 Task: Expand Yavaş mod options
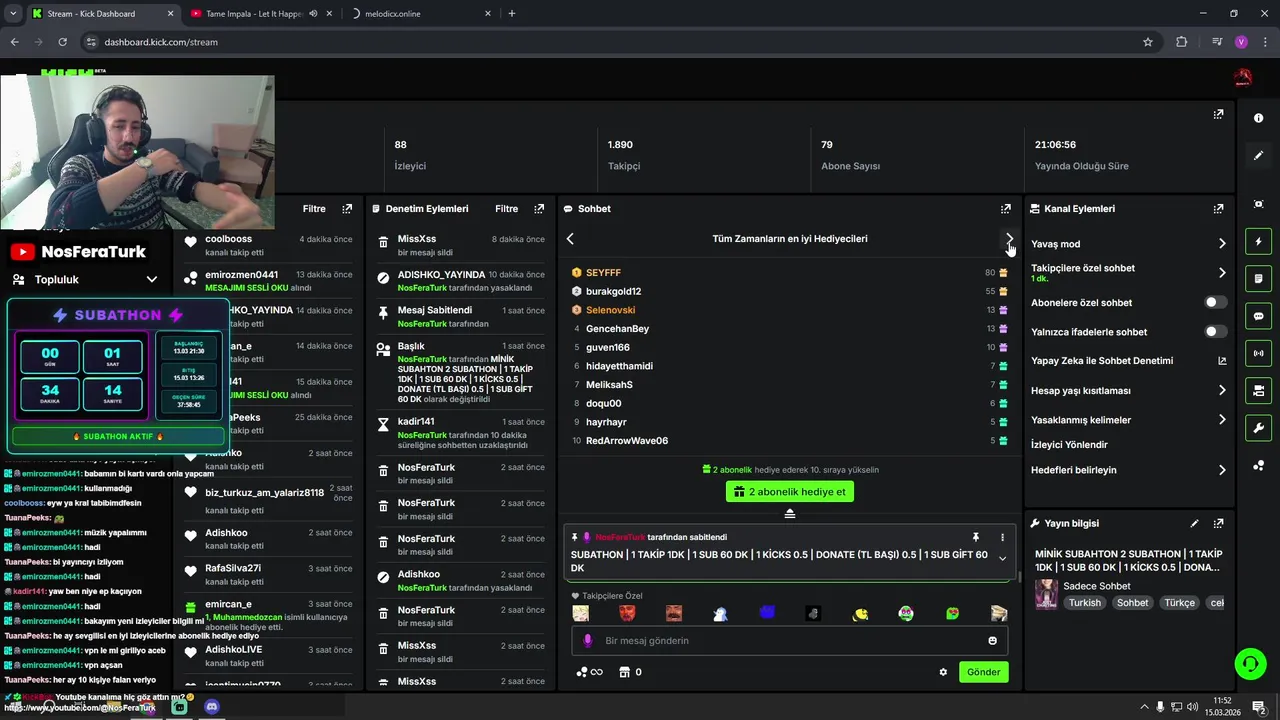pyautogui.click(x=1222, y=244)
